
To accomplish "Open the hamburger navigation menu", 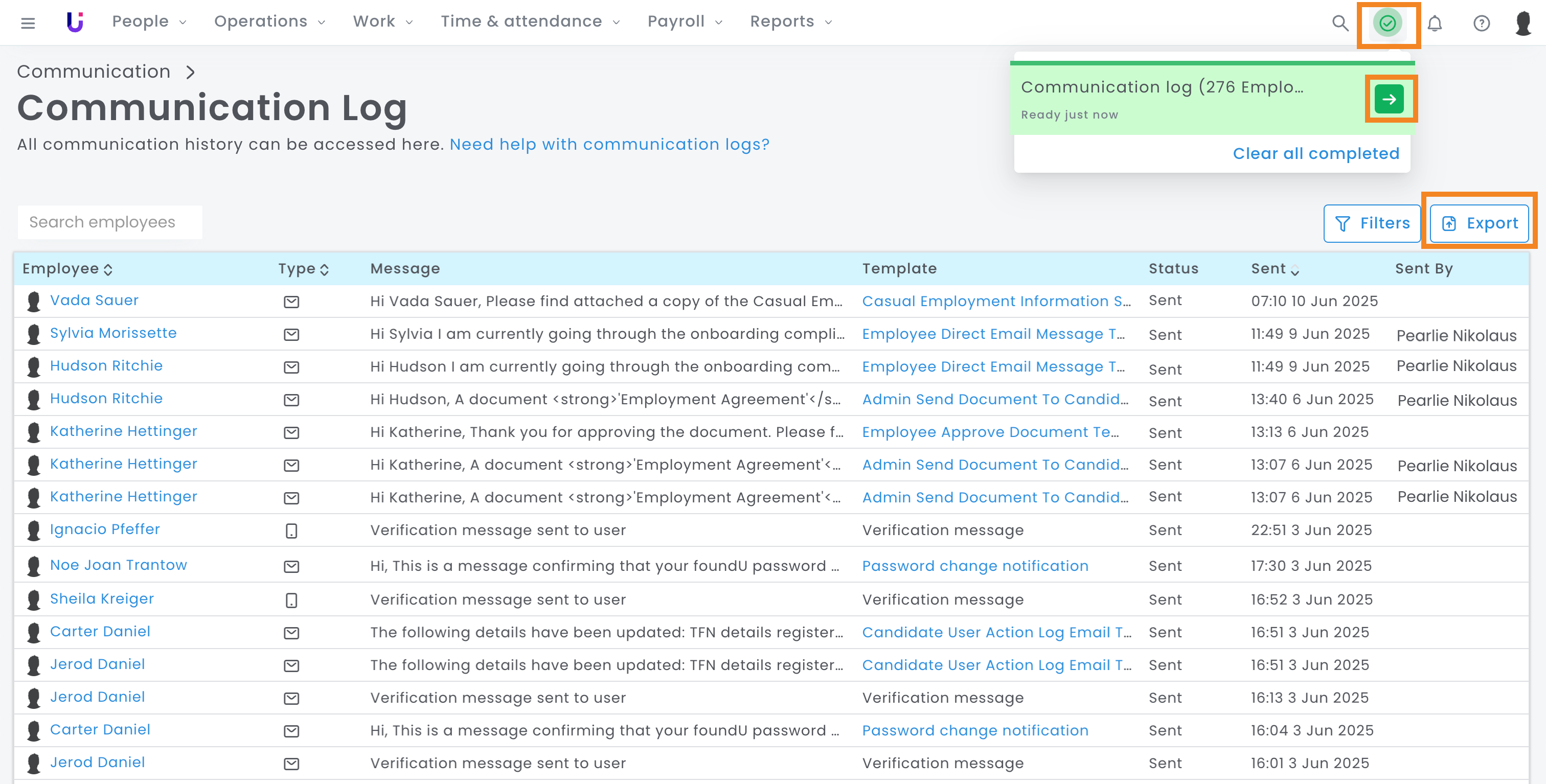I will point(28,23).
